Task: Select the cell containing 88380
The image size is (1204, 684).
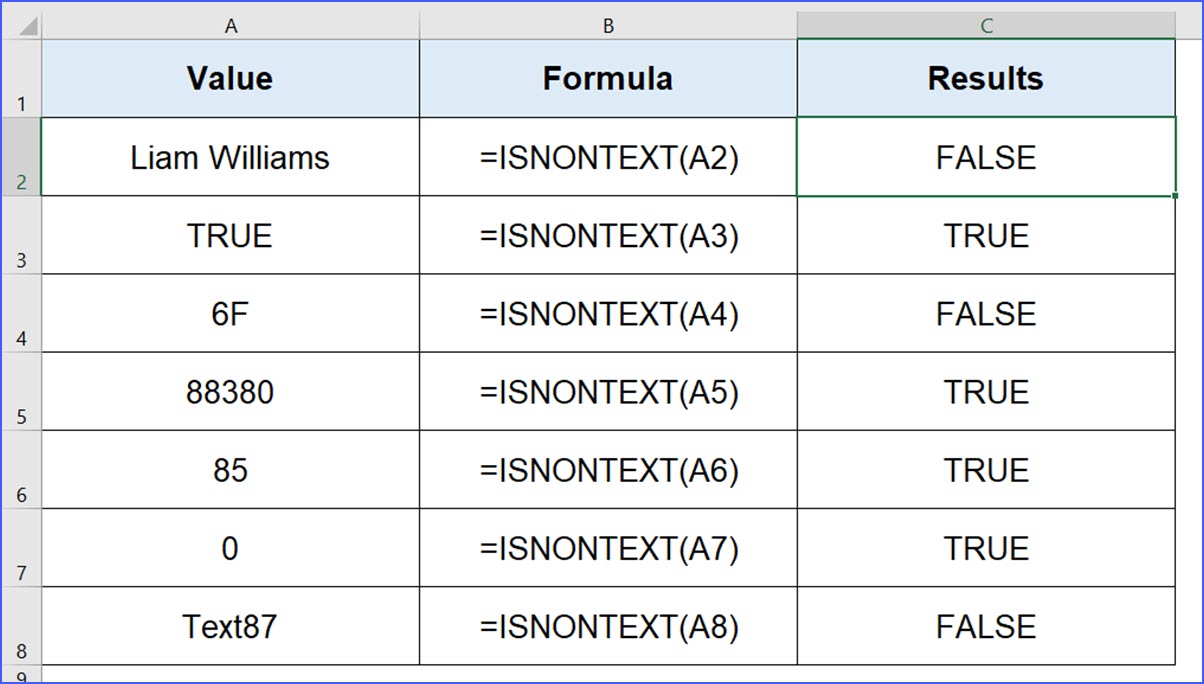Action: (x=230, y=391)
